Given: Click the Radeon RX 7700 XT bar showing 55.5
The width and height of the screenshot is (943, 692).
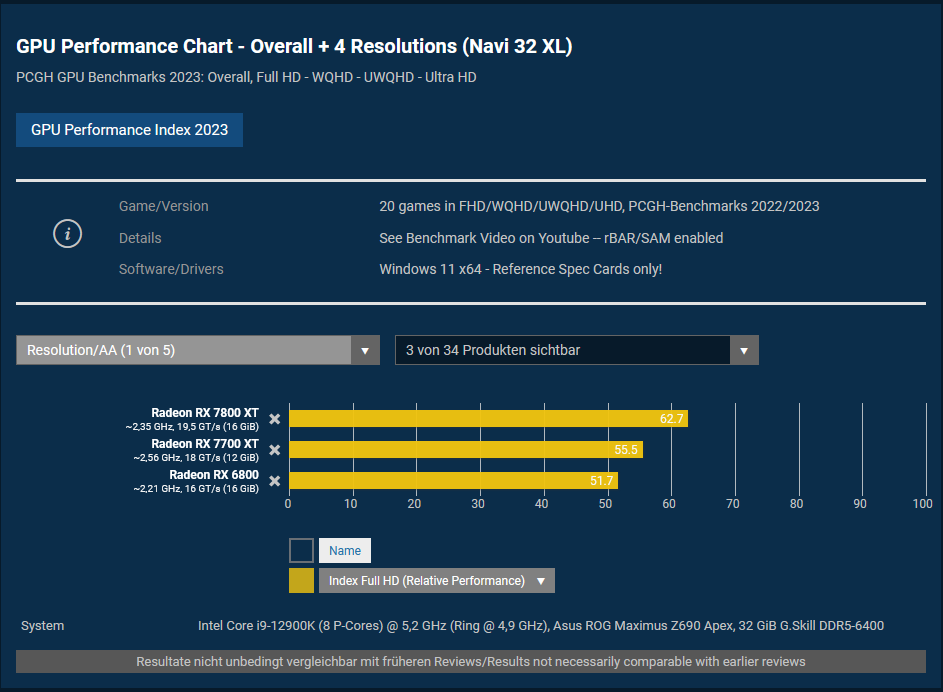Looking at the screenshot, I should pyautogui.click(x=466, y=450).
